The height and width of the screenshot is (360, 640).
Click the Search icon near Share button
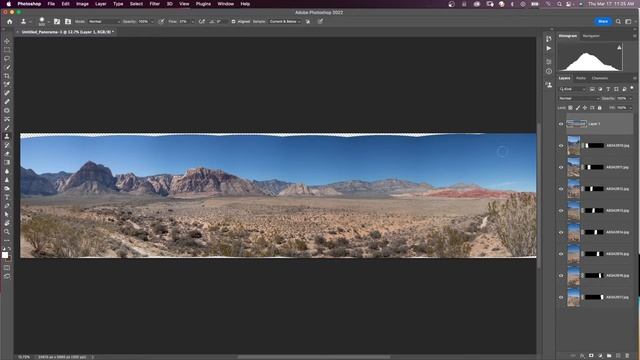pos(618,22)
